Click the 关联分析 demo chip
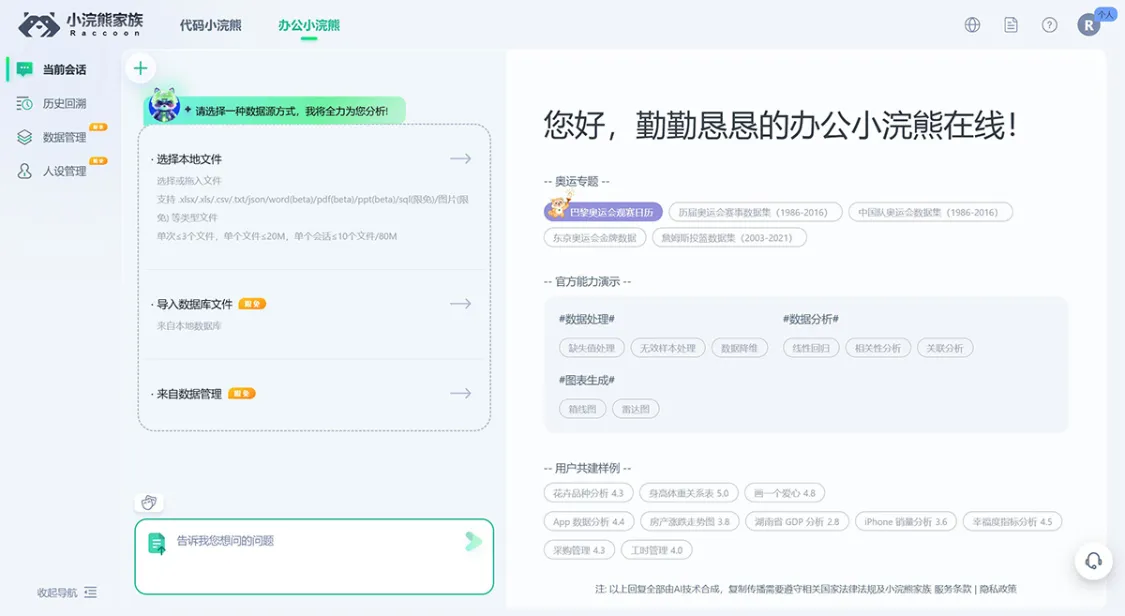This screenshot has height=616, width=1125. pyautogui.click(x=944, y=348)
